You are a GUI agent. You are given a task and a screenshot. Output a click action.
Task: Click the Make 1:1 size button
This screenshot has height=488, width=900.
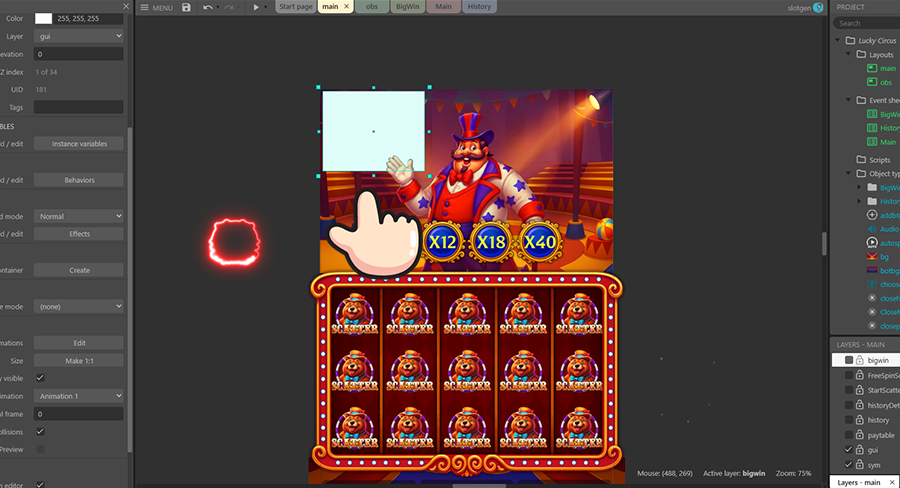(x=78, y=360)
